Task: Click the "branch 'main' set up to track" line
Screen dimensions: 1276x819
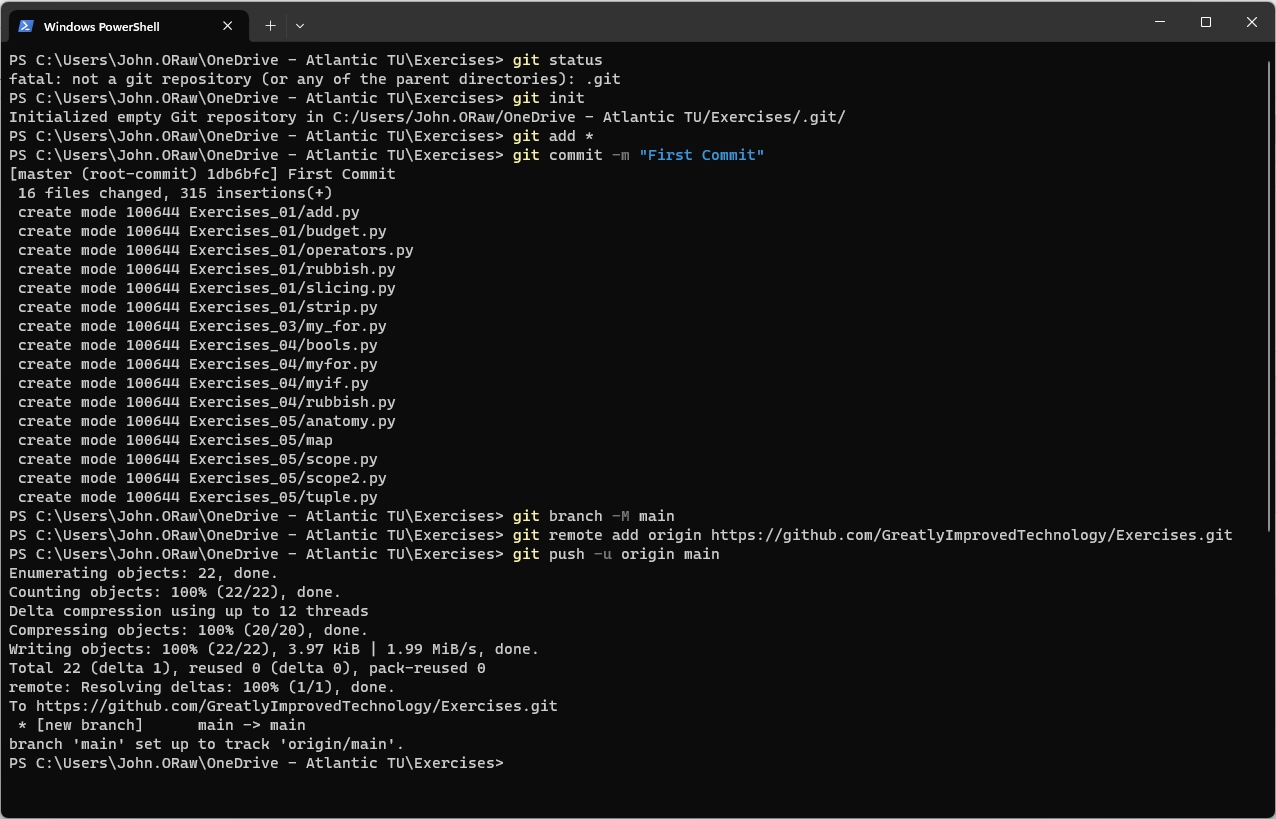Action: 206,744
